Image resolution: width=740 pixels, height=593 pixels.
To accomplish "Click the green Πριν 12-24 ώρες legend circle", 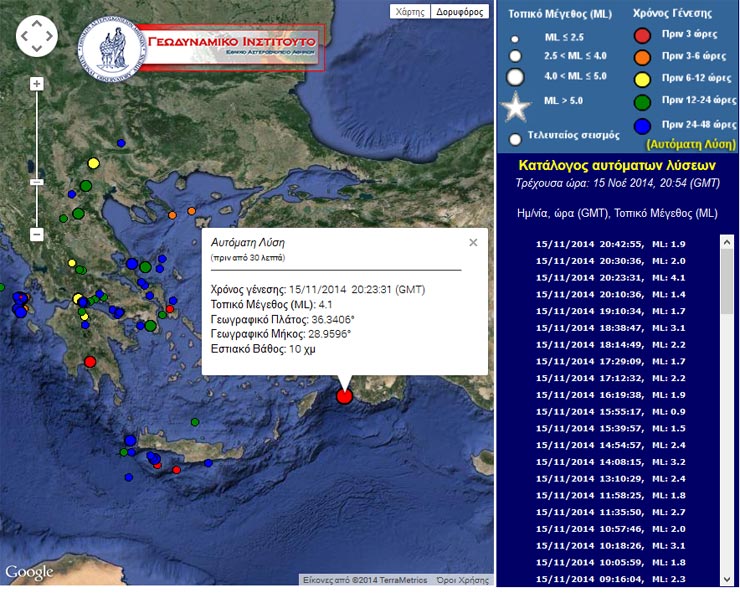I will click(x=642, y=102).
